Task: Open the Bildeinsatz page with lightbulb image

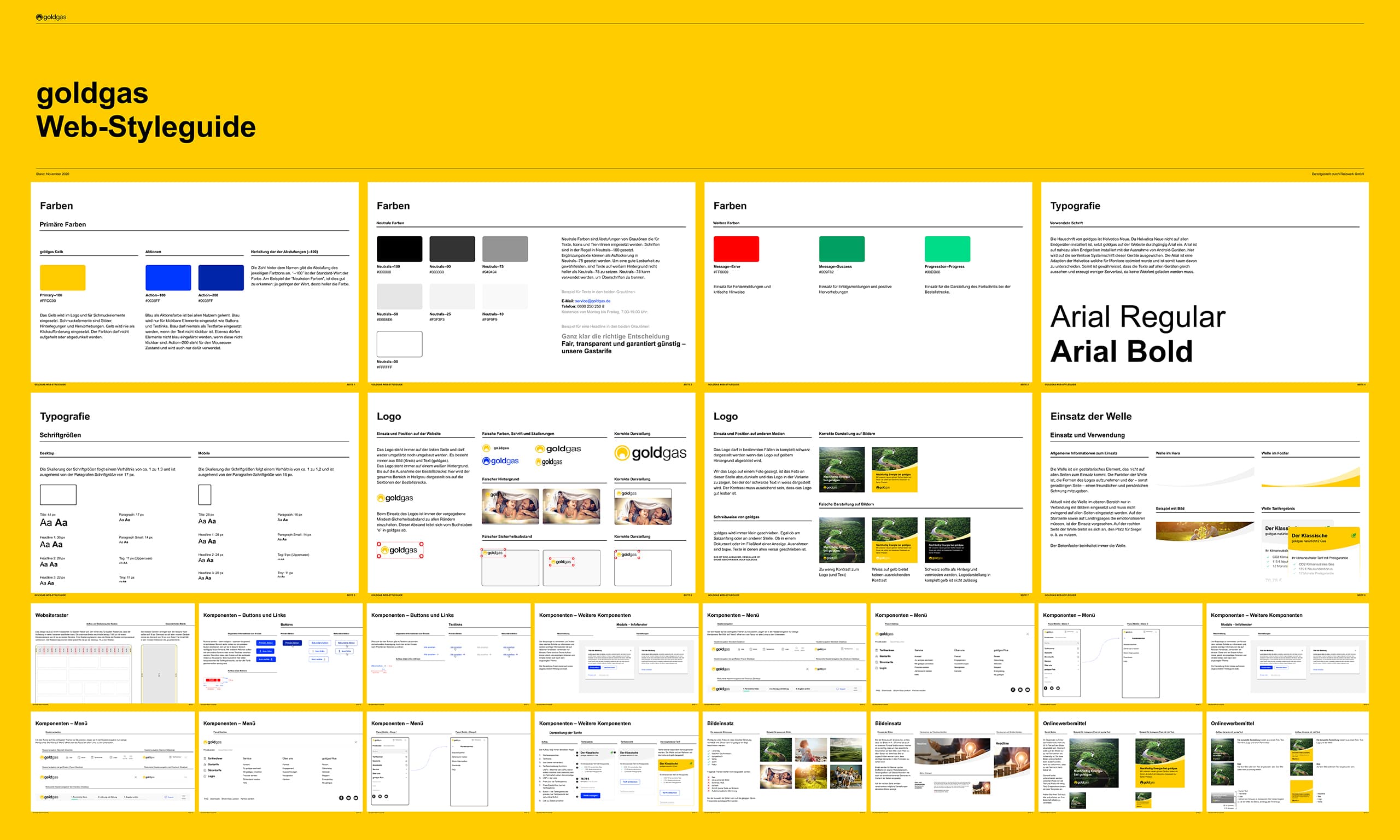Action: [953, 762]
